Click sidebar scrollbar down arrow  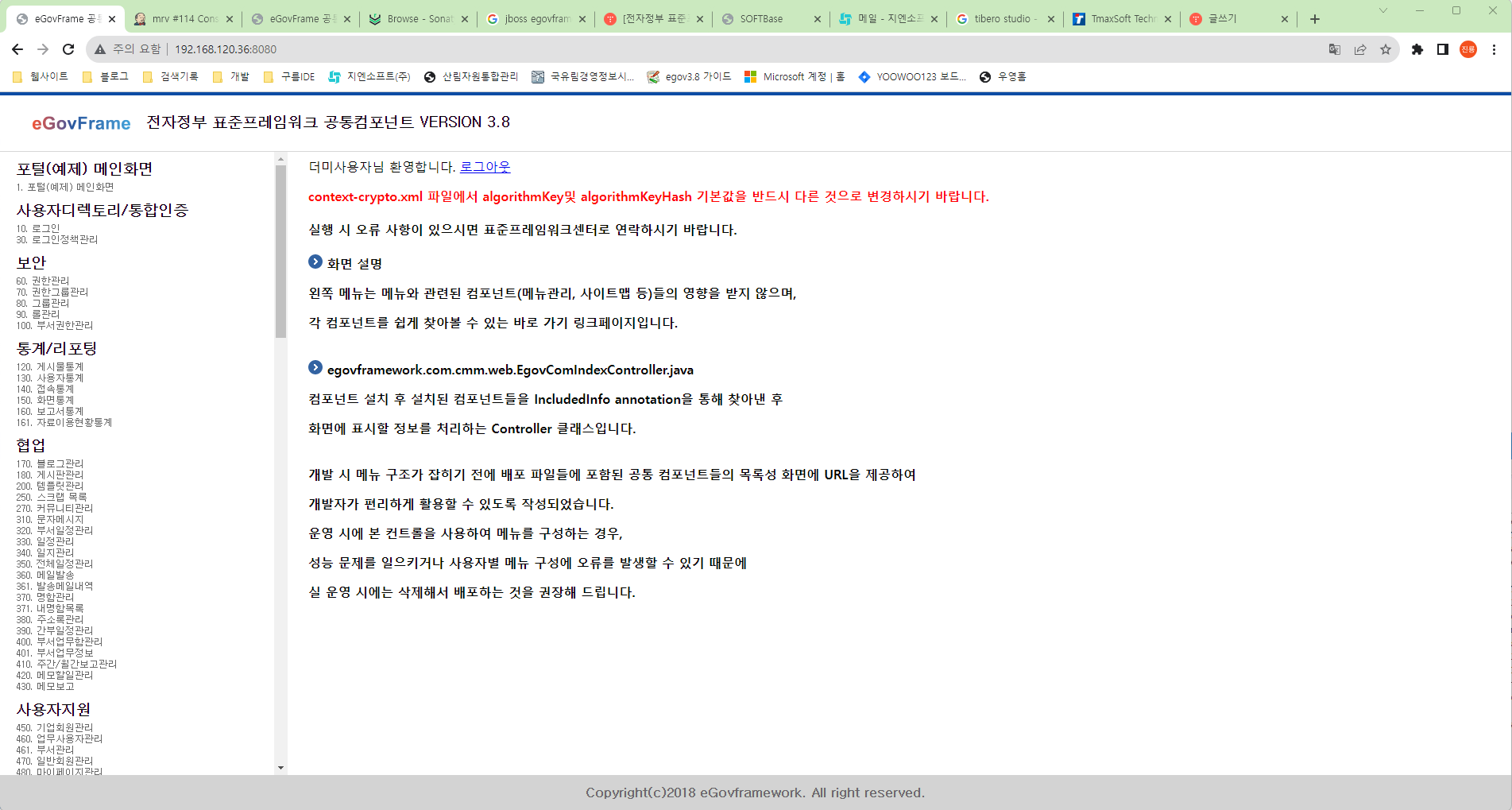[280, 768]
